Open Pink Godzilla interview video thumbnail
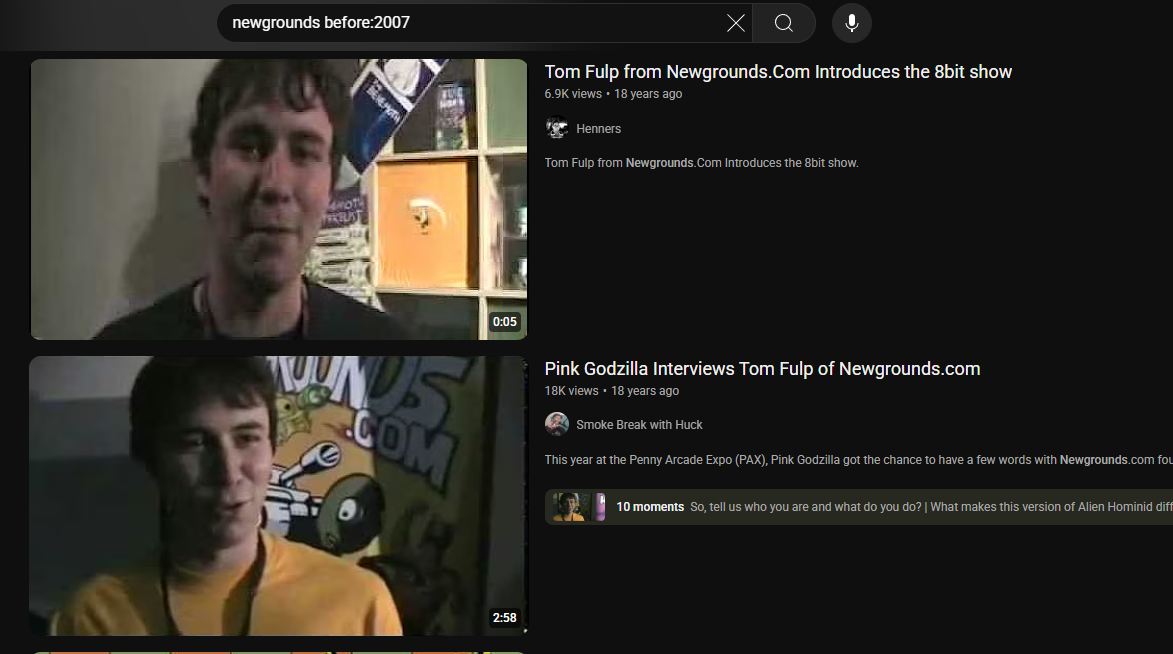This screenshot has width=1173, height=654. [278, 496]
